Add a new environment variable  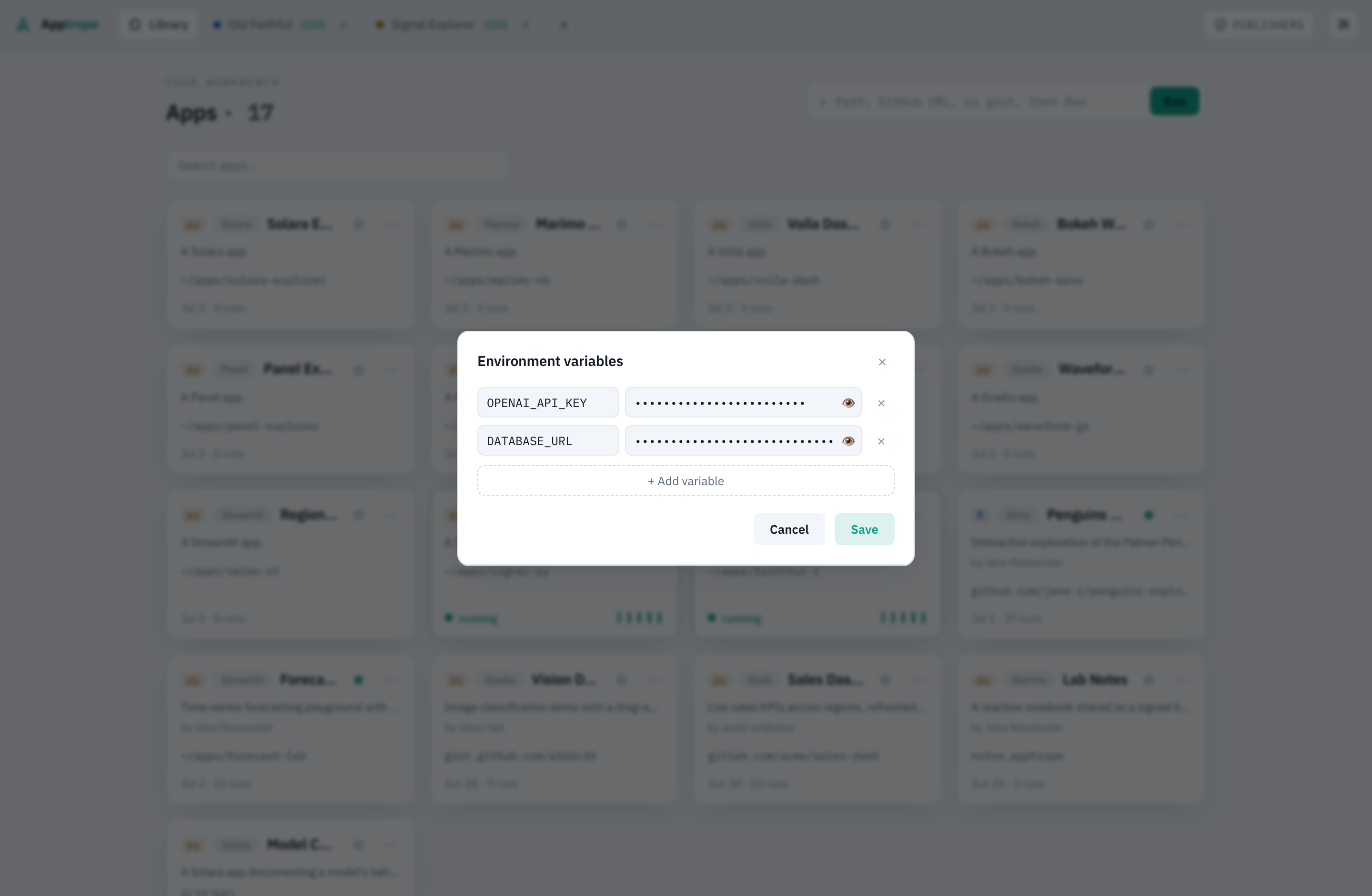coord(686,481)
